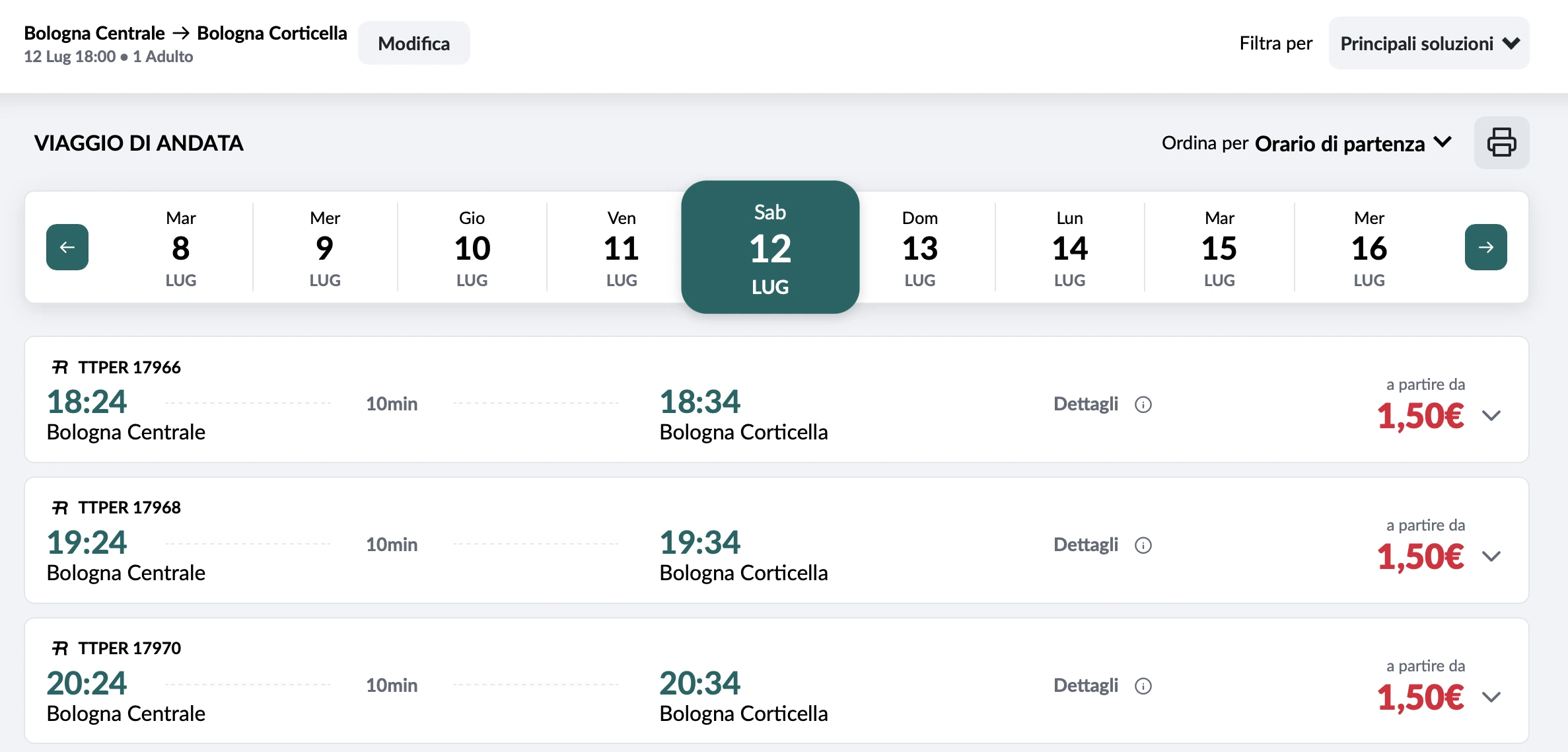This screenshot has width=1568, height=752.
Task: Advance to later dates with right arrow
Action: pyautogui.click(x=1485, y=247)
